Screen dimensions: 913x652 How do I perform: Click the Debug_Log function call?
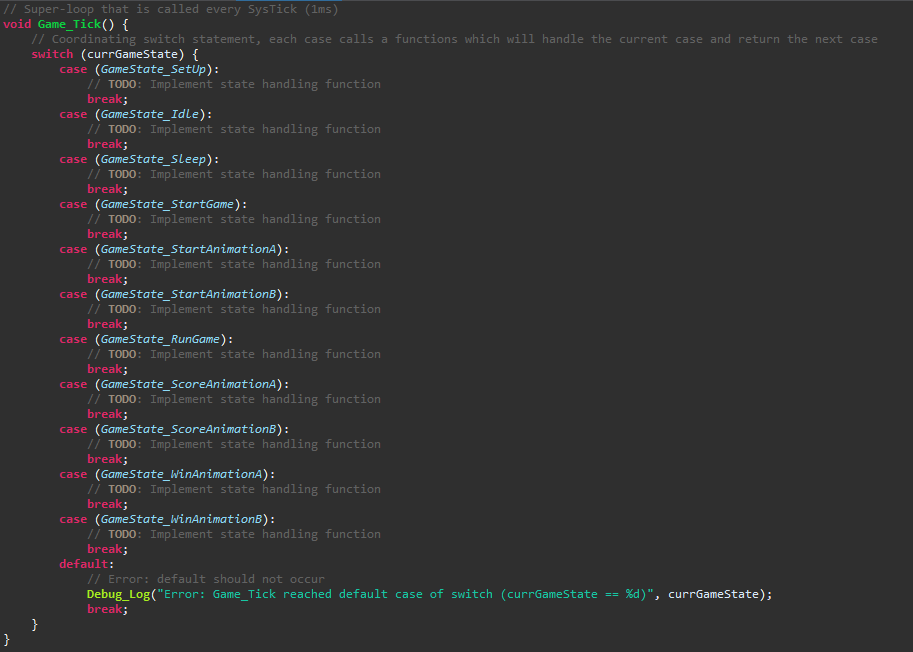pos(118,594)
